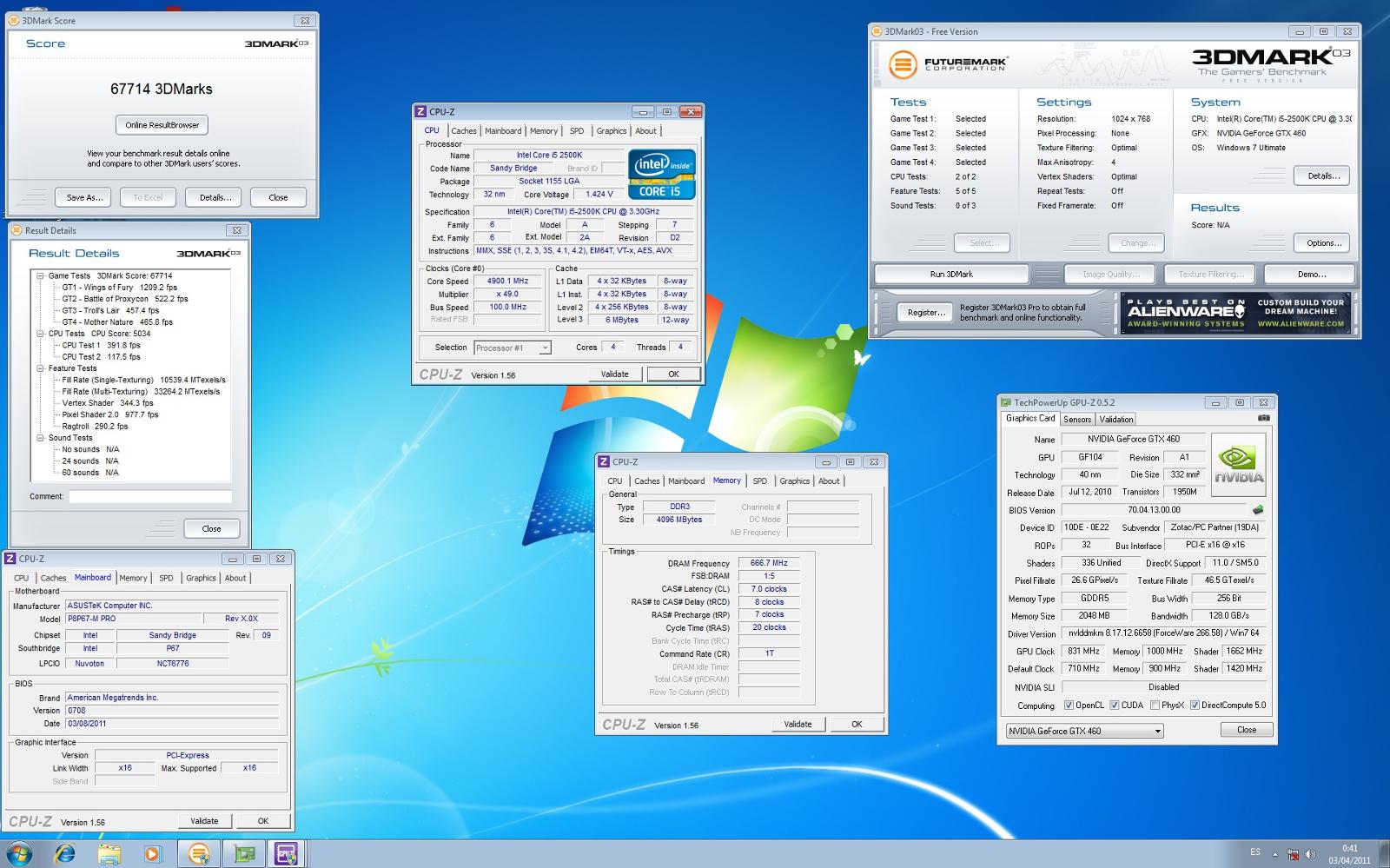Launch Internet Explorer from the taskbar
Viewport: 1390px width, 868px height.
(64, 854)
